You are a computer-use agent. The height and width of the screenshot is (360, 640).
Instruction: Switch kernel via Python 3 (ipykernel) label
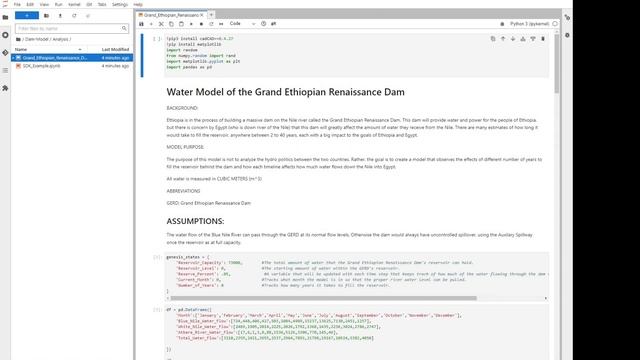tap(529, 24)
